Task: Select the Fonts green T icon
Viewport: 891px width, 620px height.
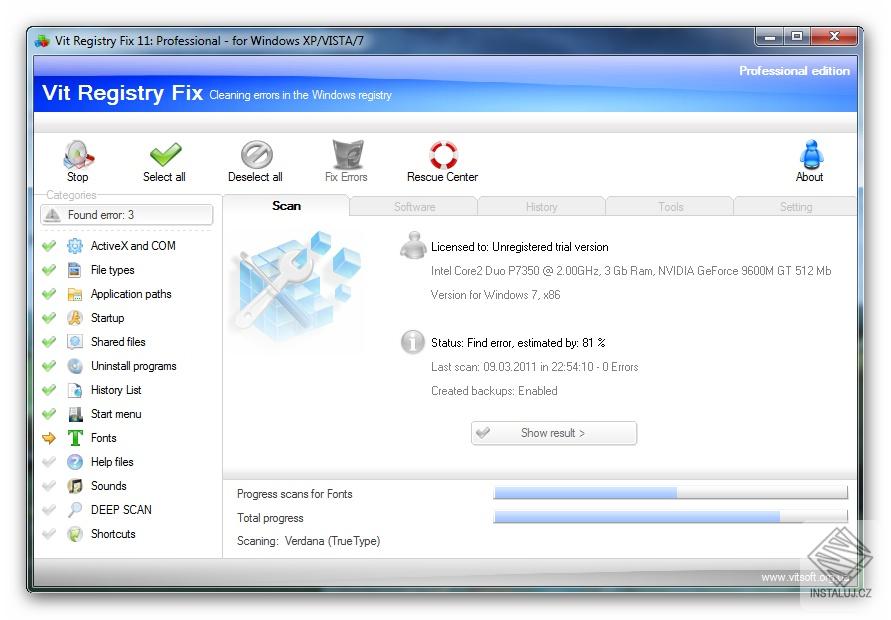Action: tap(74, 438)
